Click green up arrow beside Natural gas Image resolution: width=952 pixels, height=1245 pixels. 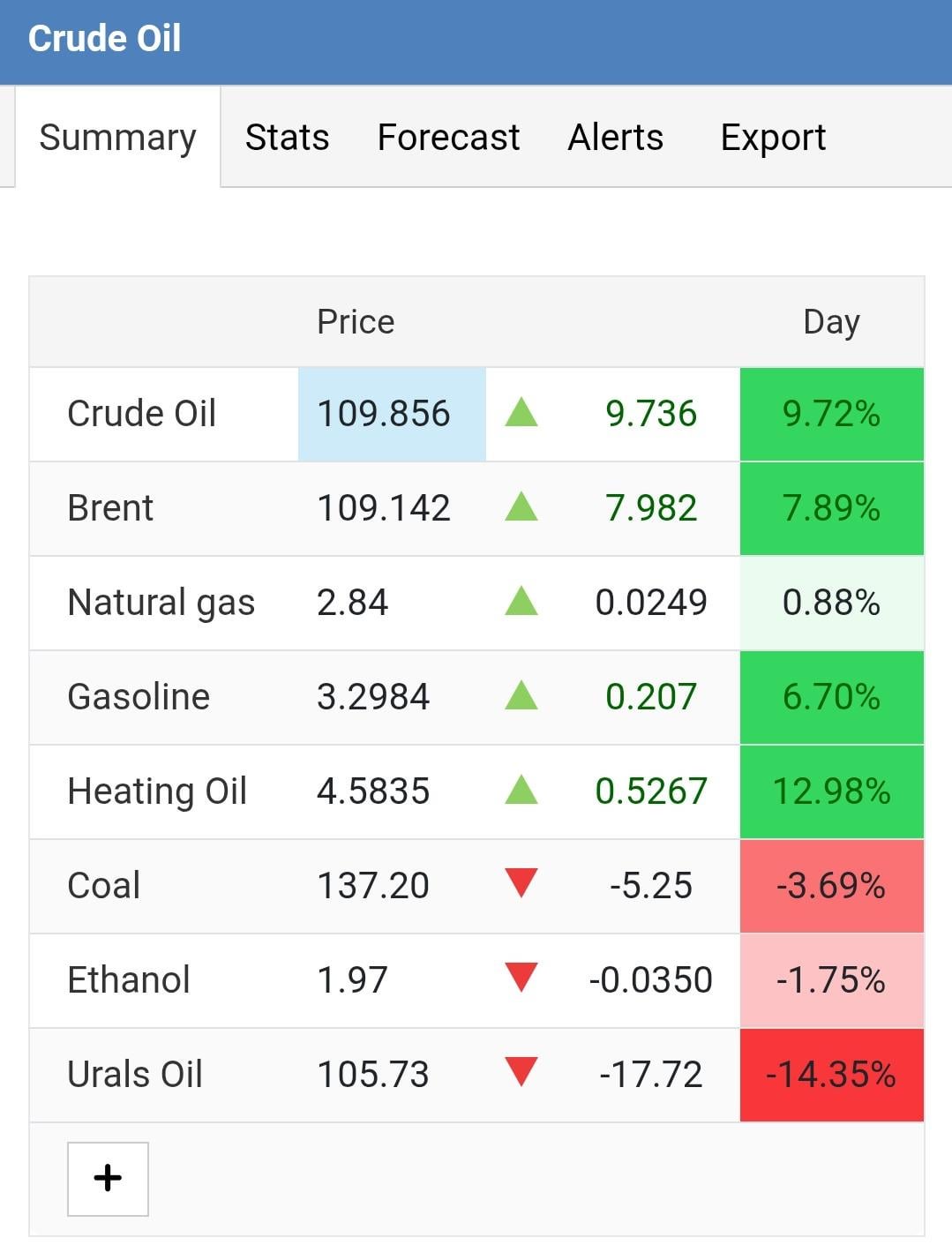521,602
